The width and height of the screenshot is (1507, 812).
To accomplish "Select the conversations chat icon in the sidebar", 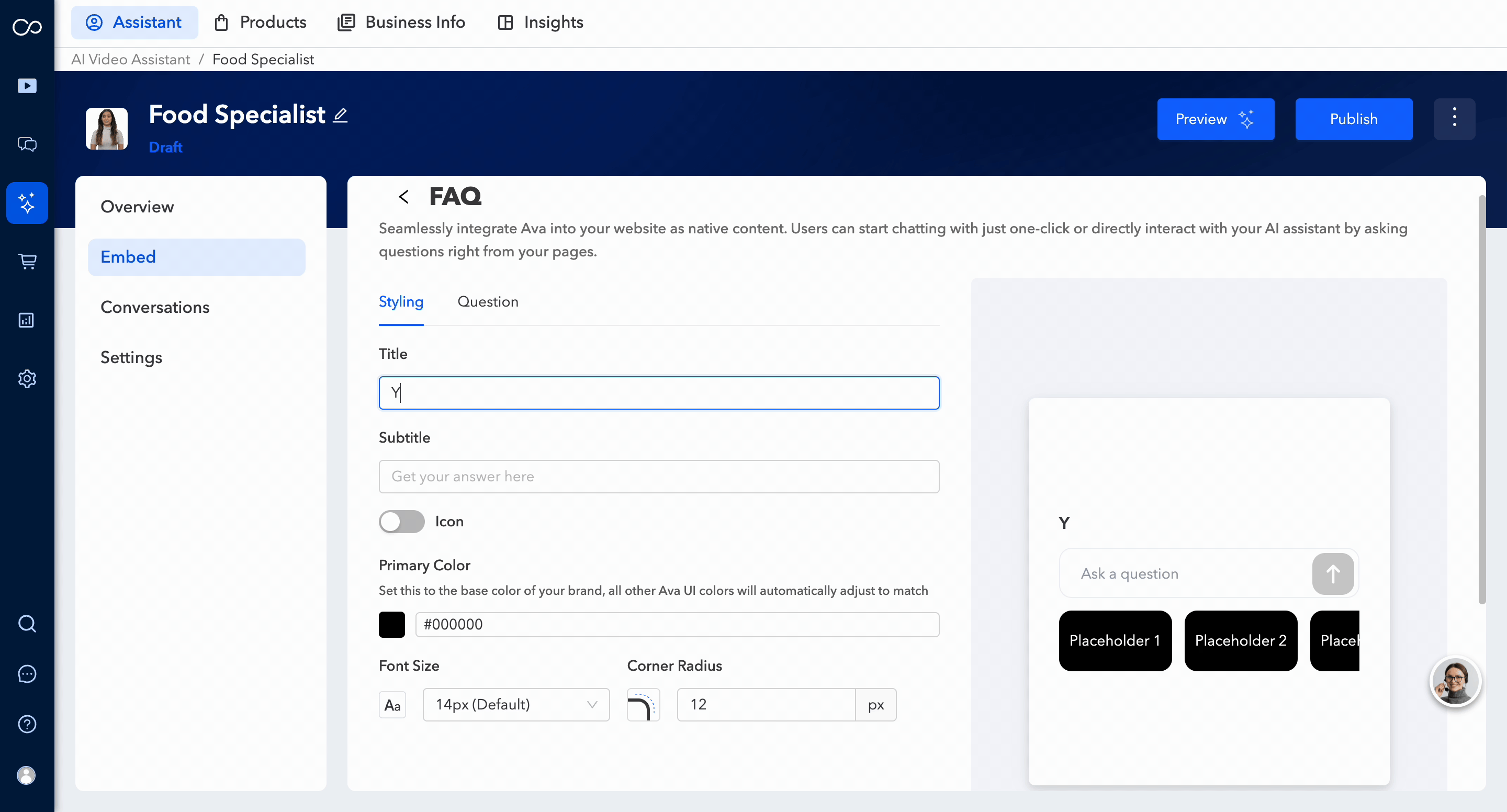I will 27,144.
